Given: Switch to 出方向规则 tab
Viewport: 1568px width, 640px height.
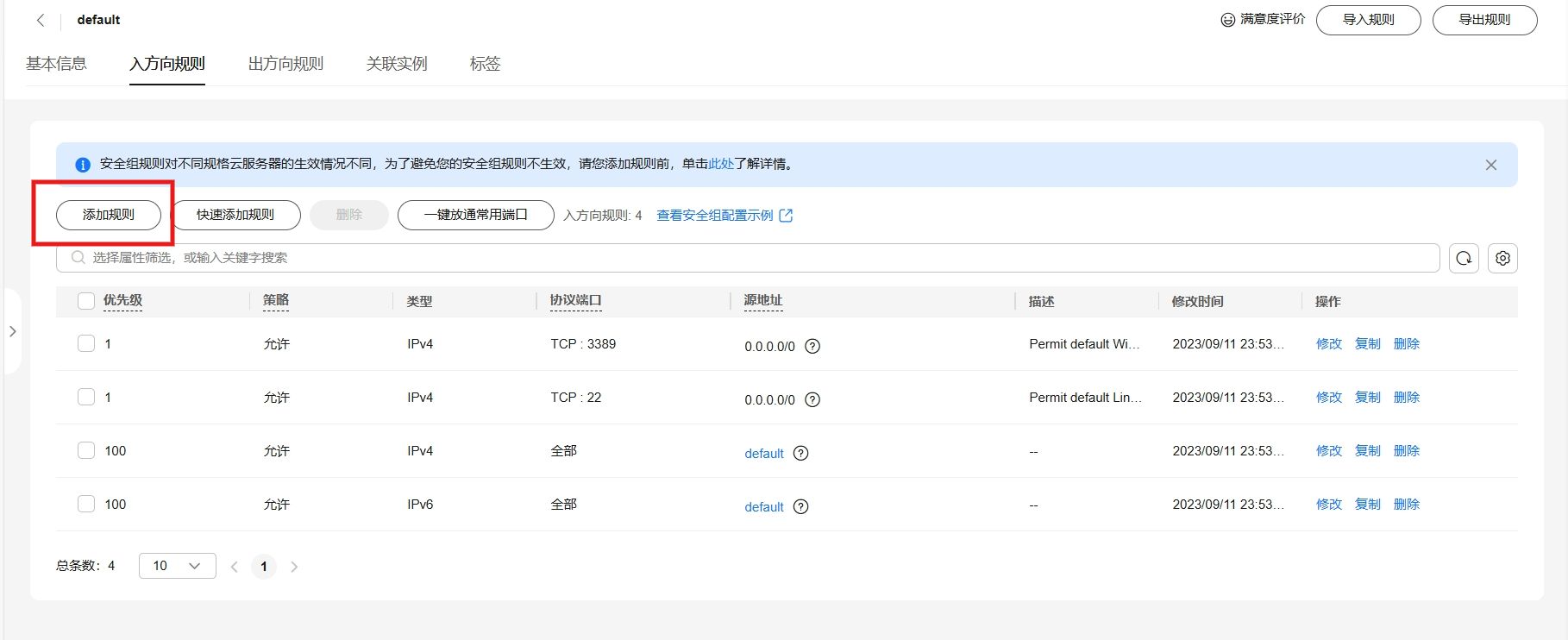Looking at the screenshot, I should coord(285,64).
